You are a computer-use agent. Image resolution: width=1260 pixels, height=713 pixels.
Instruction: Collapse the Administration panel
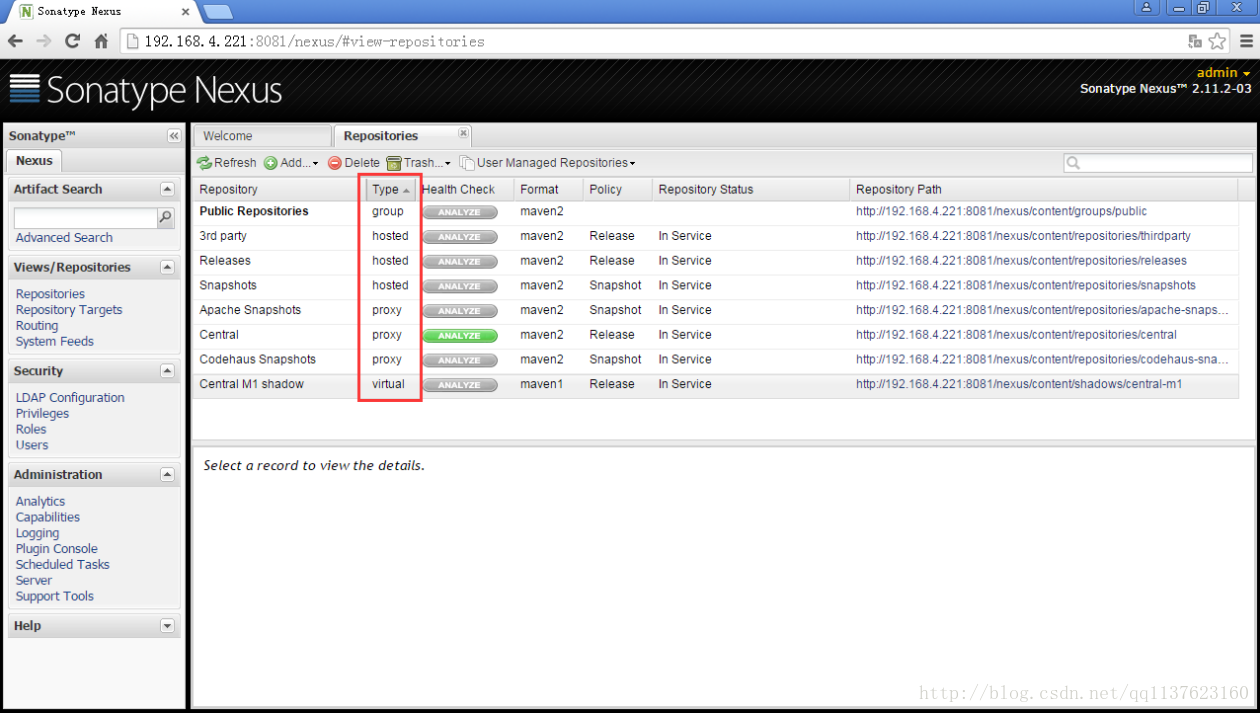click(x=167, y=475)
